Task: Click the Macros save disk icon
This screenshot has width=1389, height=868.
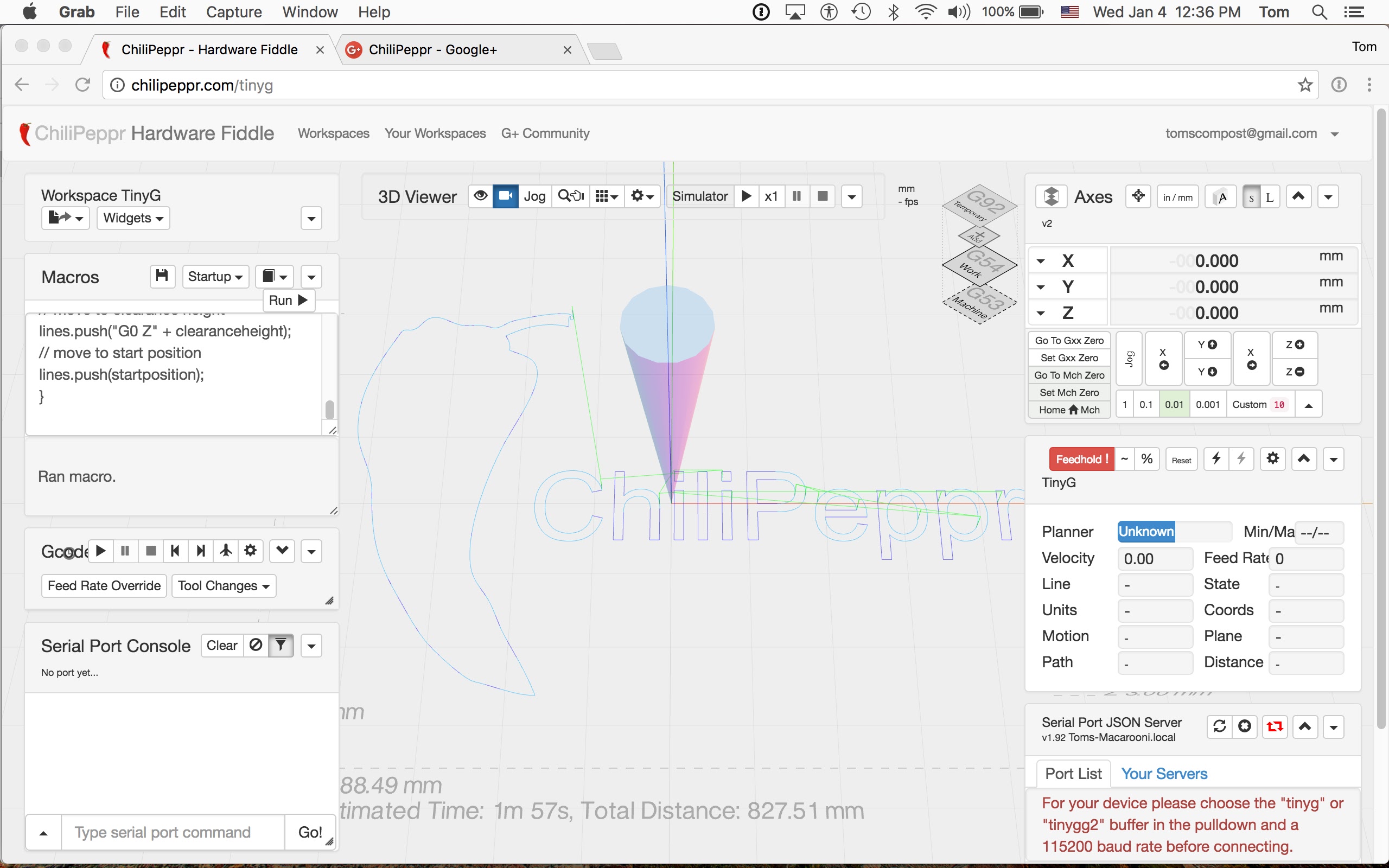Action: pyautogui.click(x=162, y=276)
